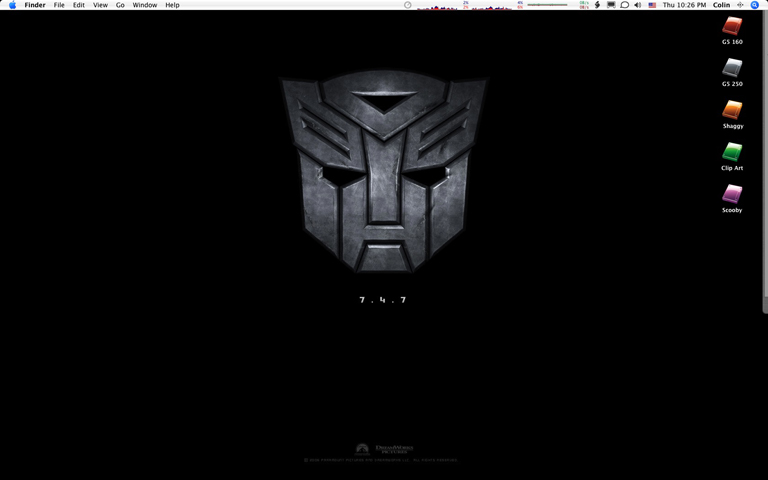
Task: Open the Apple menu
Action: [x=12, y=5]
